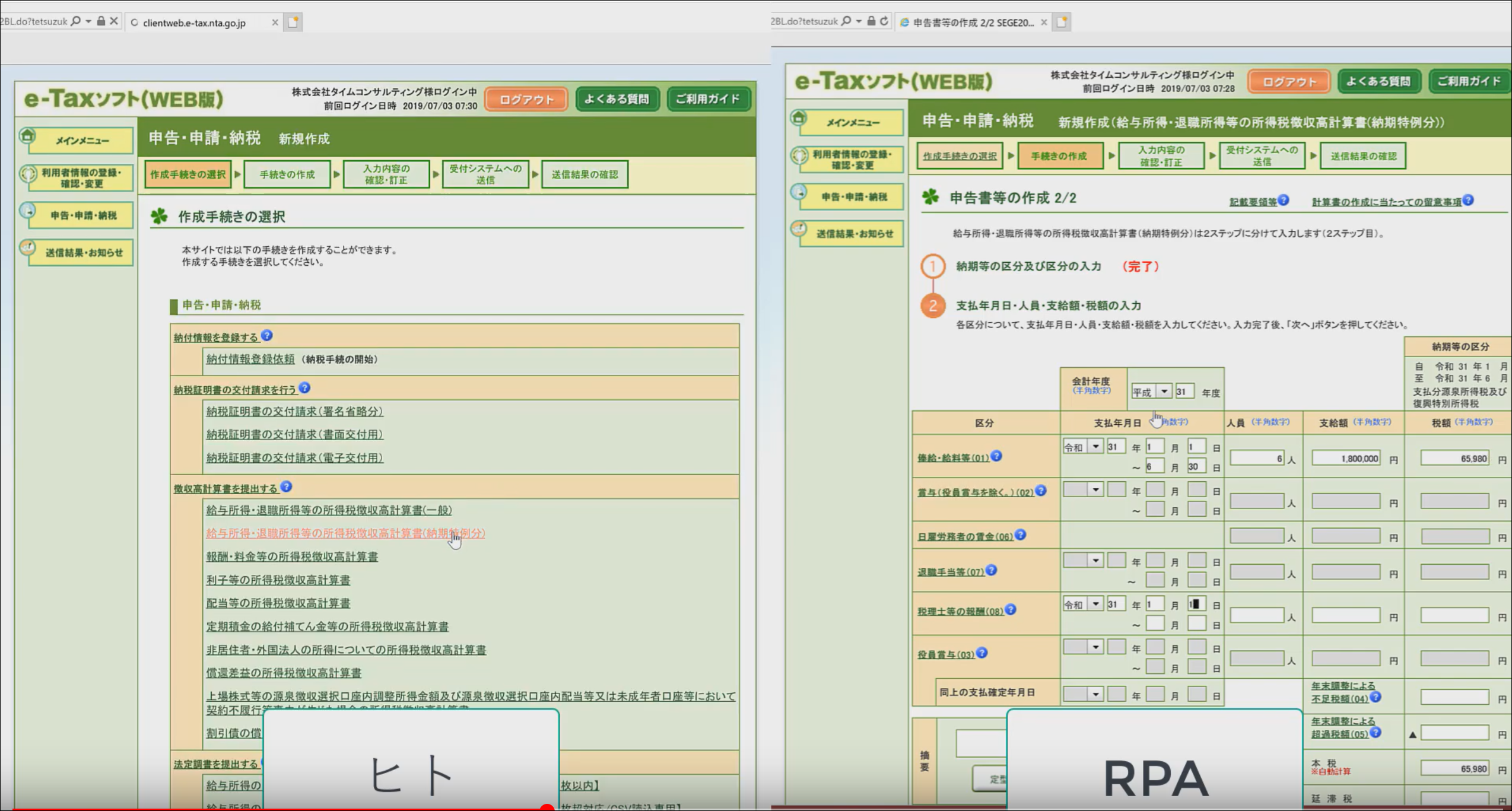Click 不足税額(04) amount field

click(x=1455, y=697)
